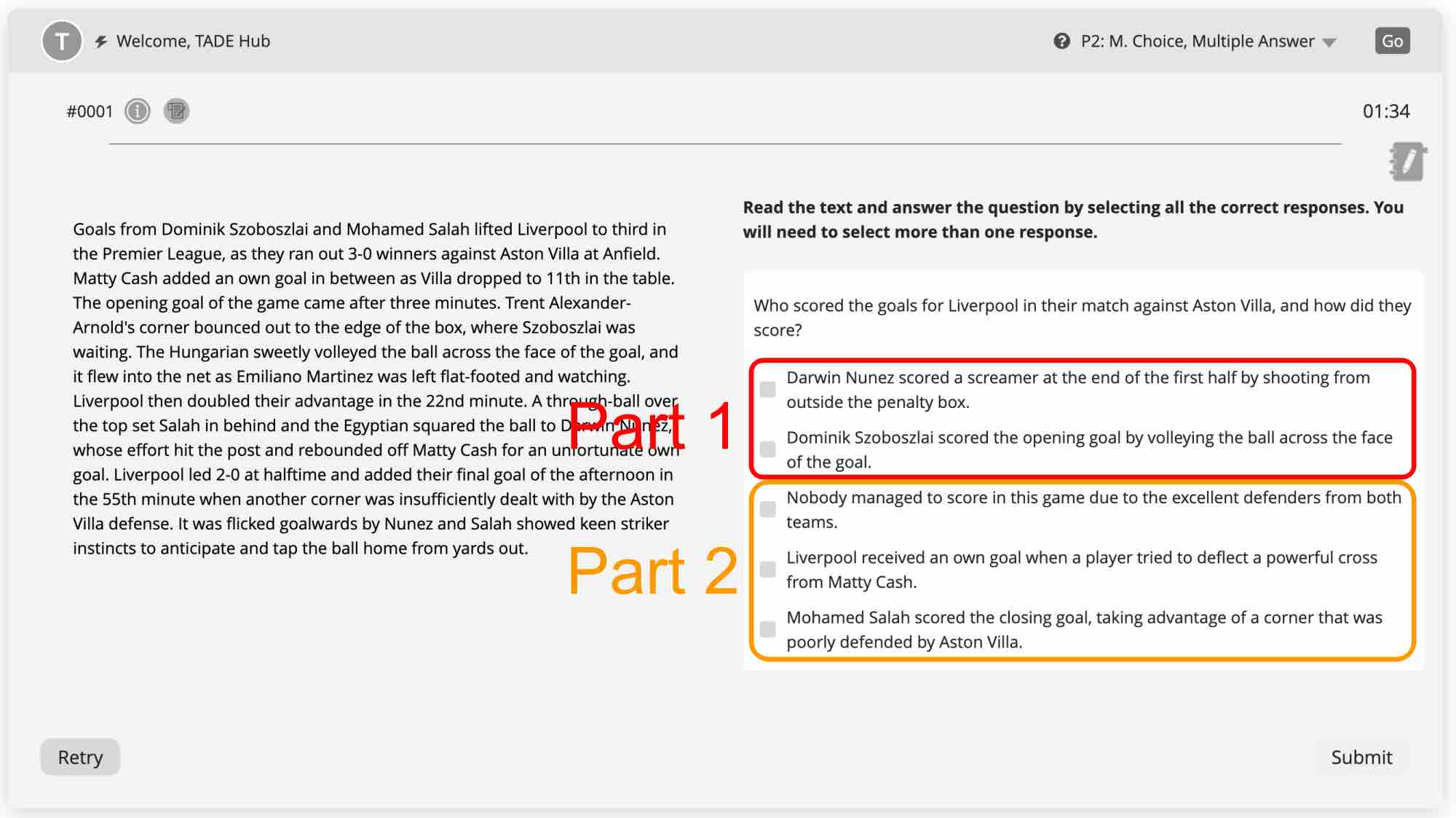The height and width of the screenshot is (818, 1456).
Task: Select the Liverpool received own goal checkbox
Action: (x=768, y=569)
